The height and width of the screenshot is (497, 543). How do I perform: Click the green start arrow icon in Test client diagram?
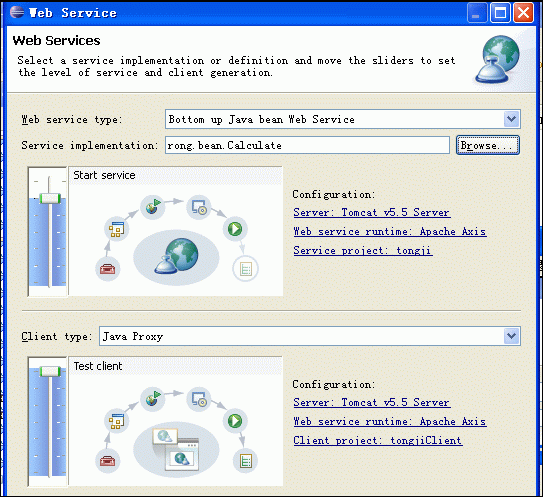tap(235, 421)
